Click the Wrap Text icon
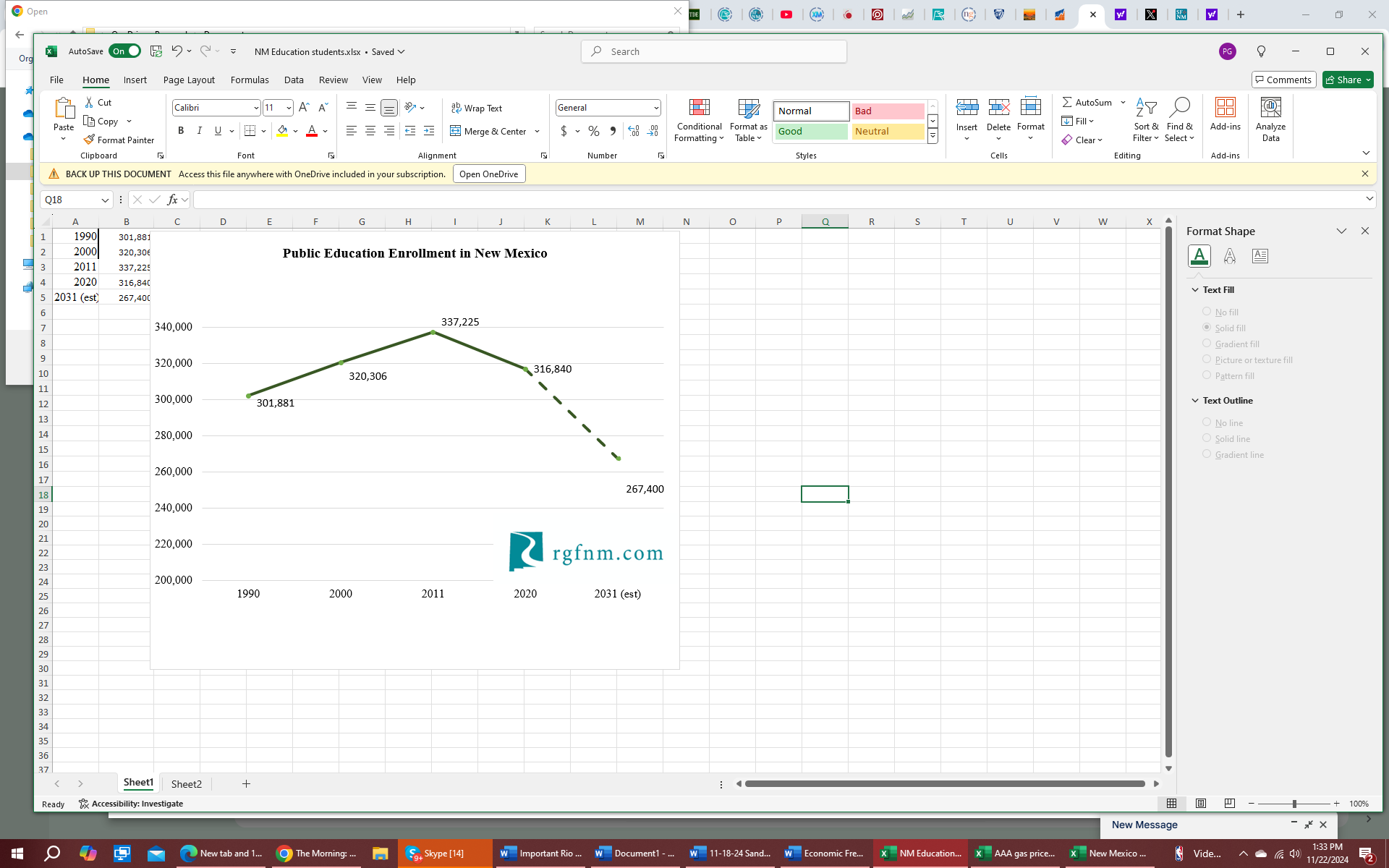1389x868 pixels. click(456, 108)
